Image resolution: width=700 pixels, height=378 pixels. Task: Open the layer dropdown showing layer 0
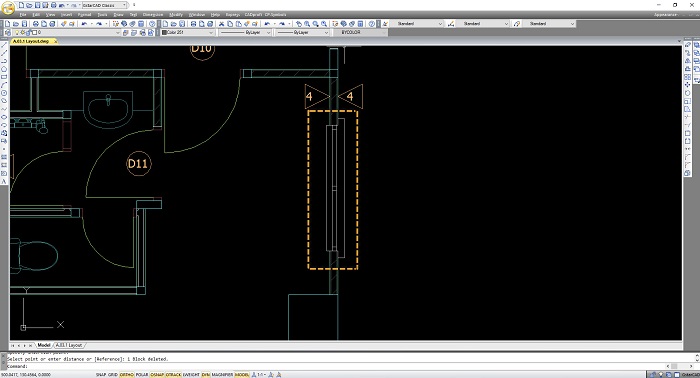(117, 33)
